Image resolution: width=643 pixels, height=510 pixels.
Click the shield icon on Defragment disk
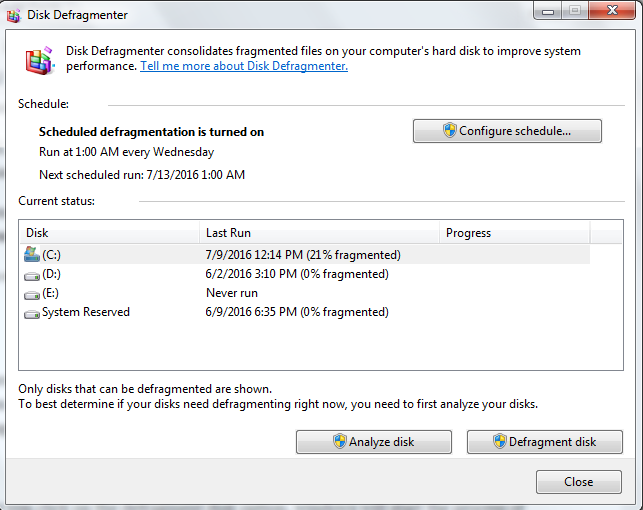click(499, 442)
